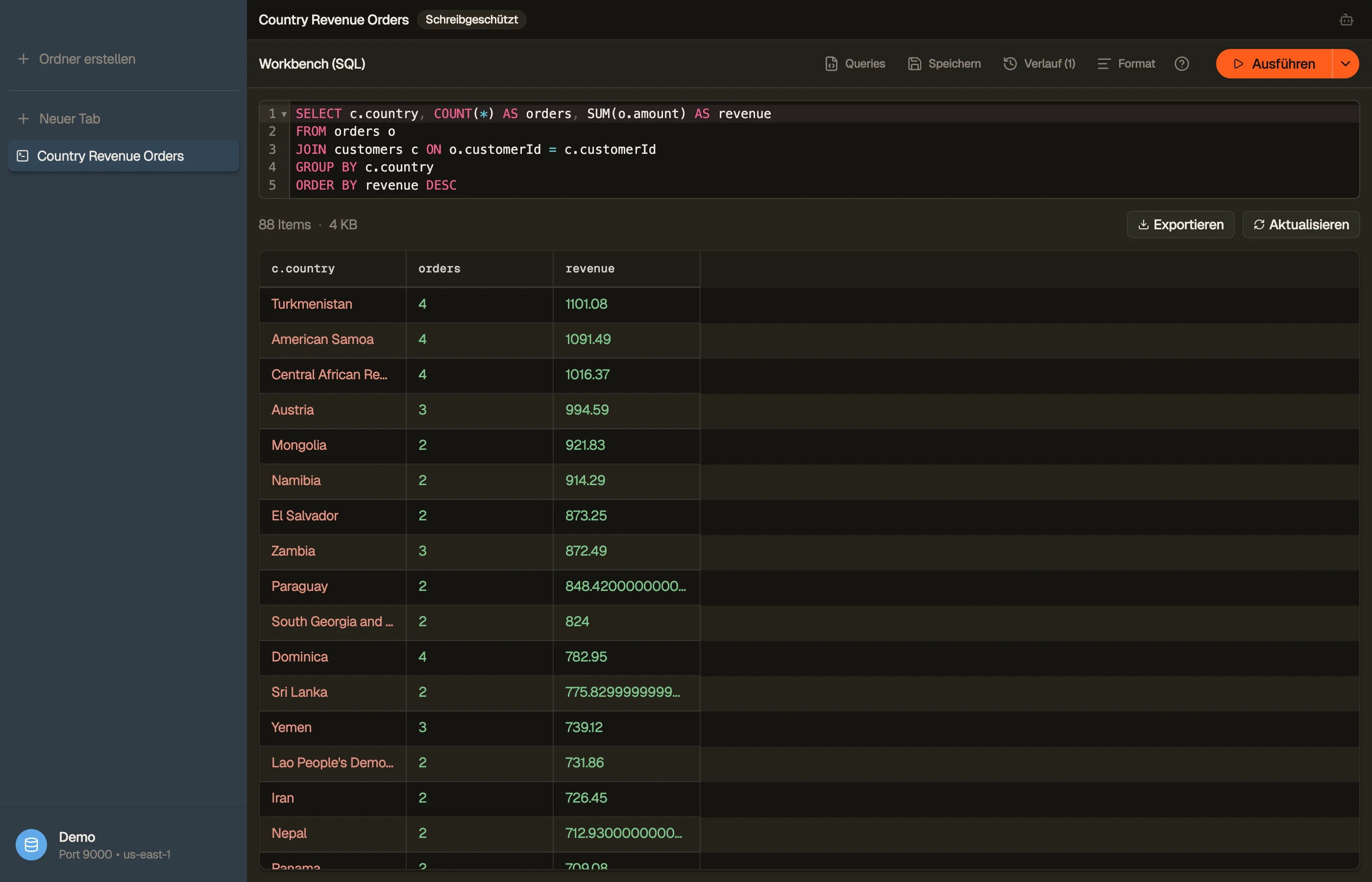Click the 88 Items result count

point(285,224)
